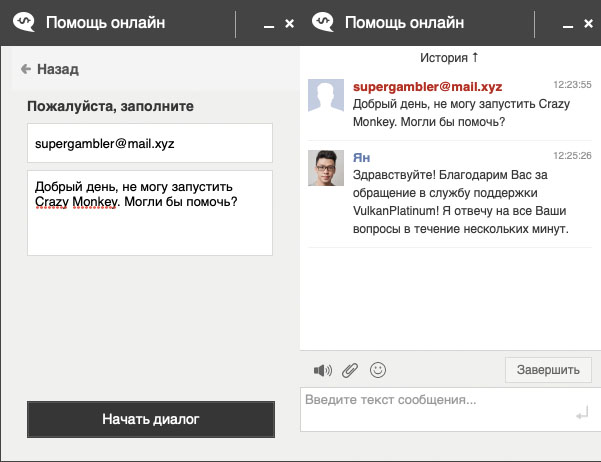Go back using the Назад arrow
This screenshot has width=601, height=462.
point(49,70)
